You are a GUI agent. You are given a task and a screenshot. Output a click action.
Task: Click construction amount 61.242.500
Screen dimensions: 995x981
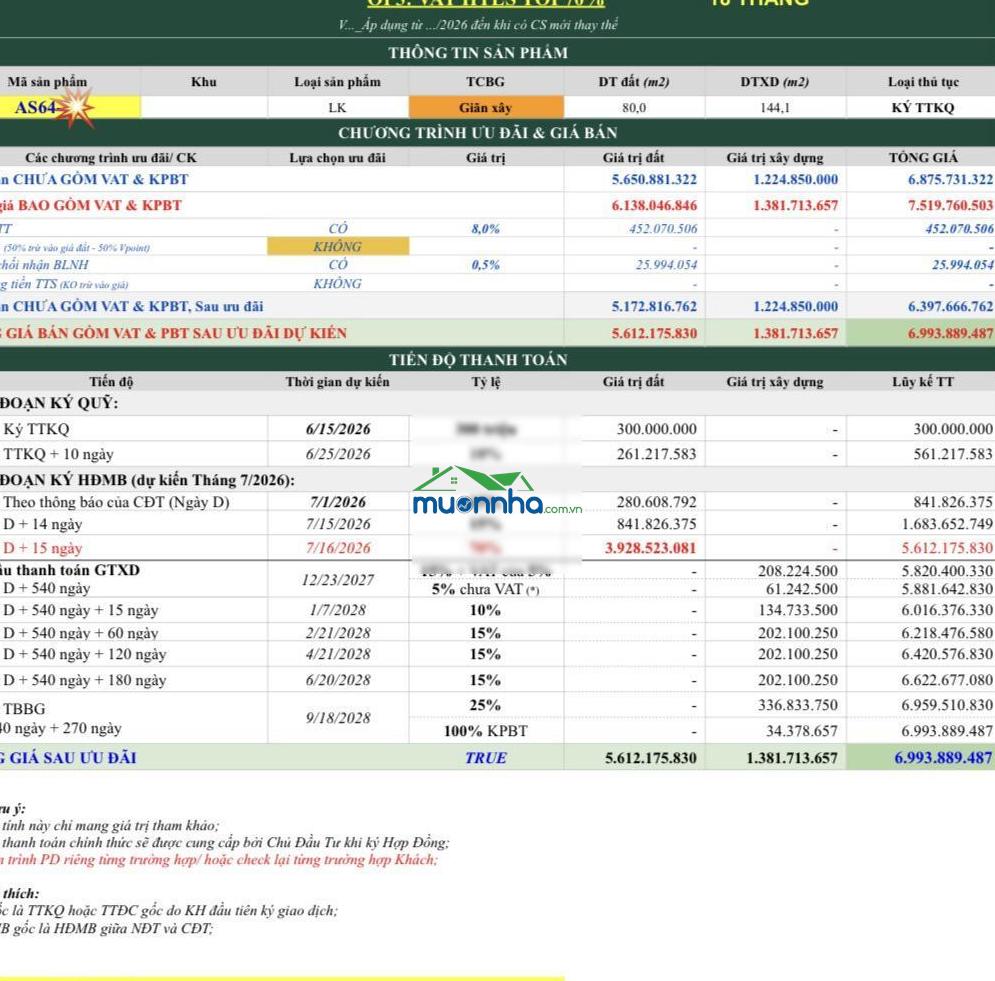point(802,589)
